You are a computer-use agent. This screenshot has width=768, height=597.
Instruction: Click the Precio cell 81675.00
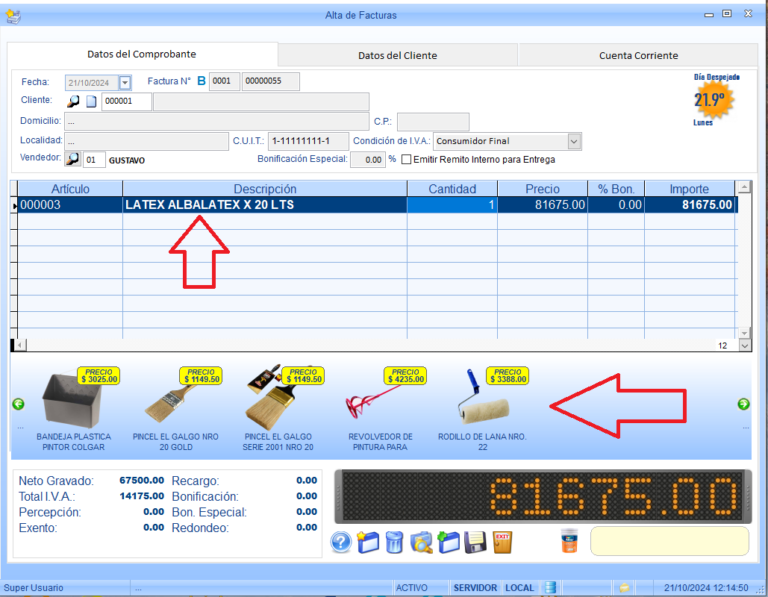[542, 205]
